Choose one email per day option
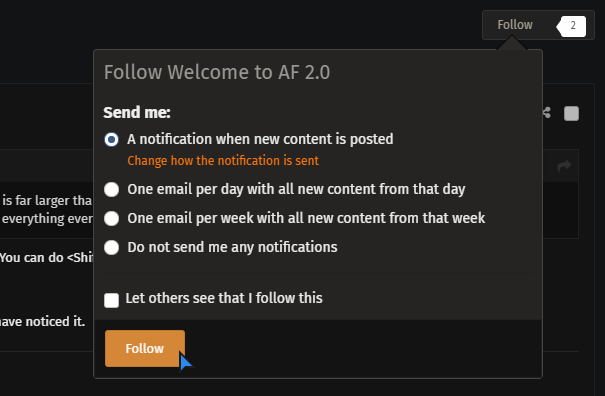This screenshot has width=605, height=396. pyautogui.click(x=112, y=190)
